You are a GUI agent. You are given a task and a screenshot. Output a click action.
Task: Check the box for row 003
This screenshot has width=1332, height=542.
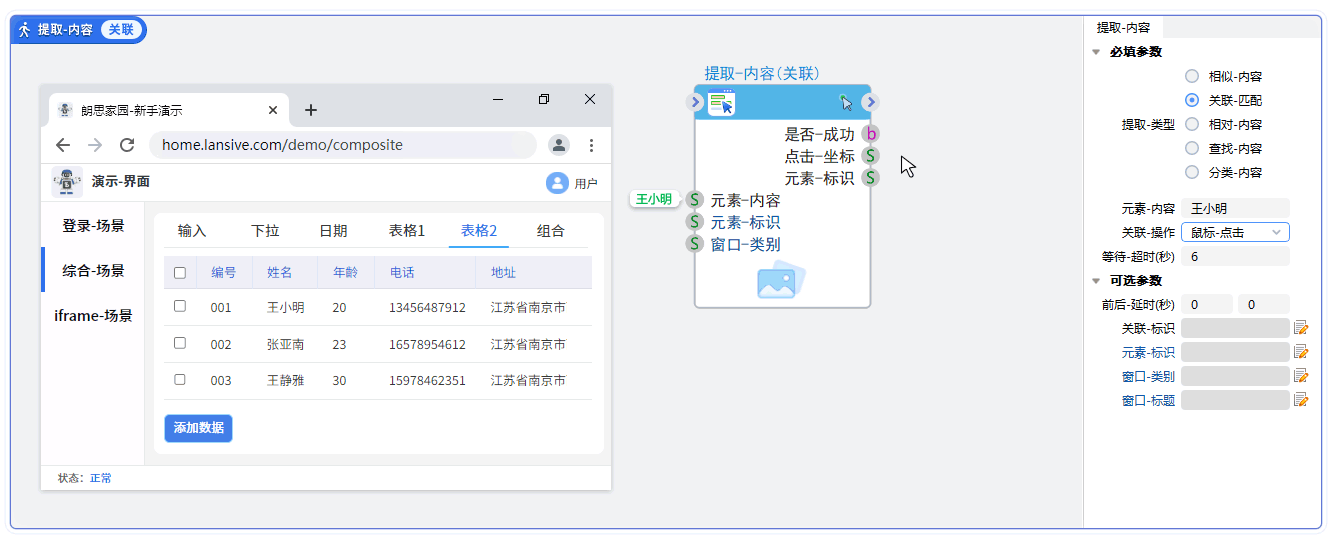180,379
